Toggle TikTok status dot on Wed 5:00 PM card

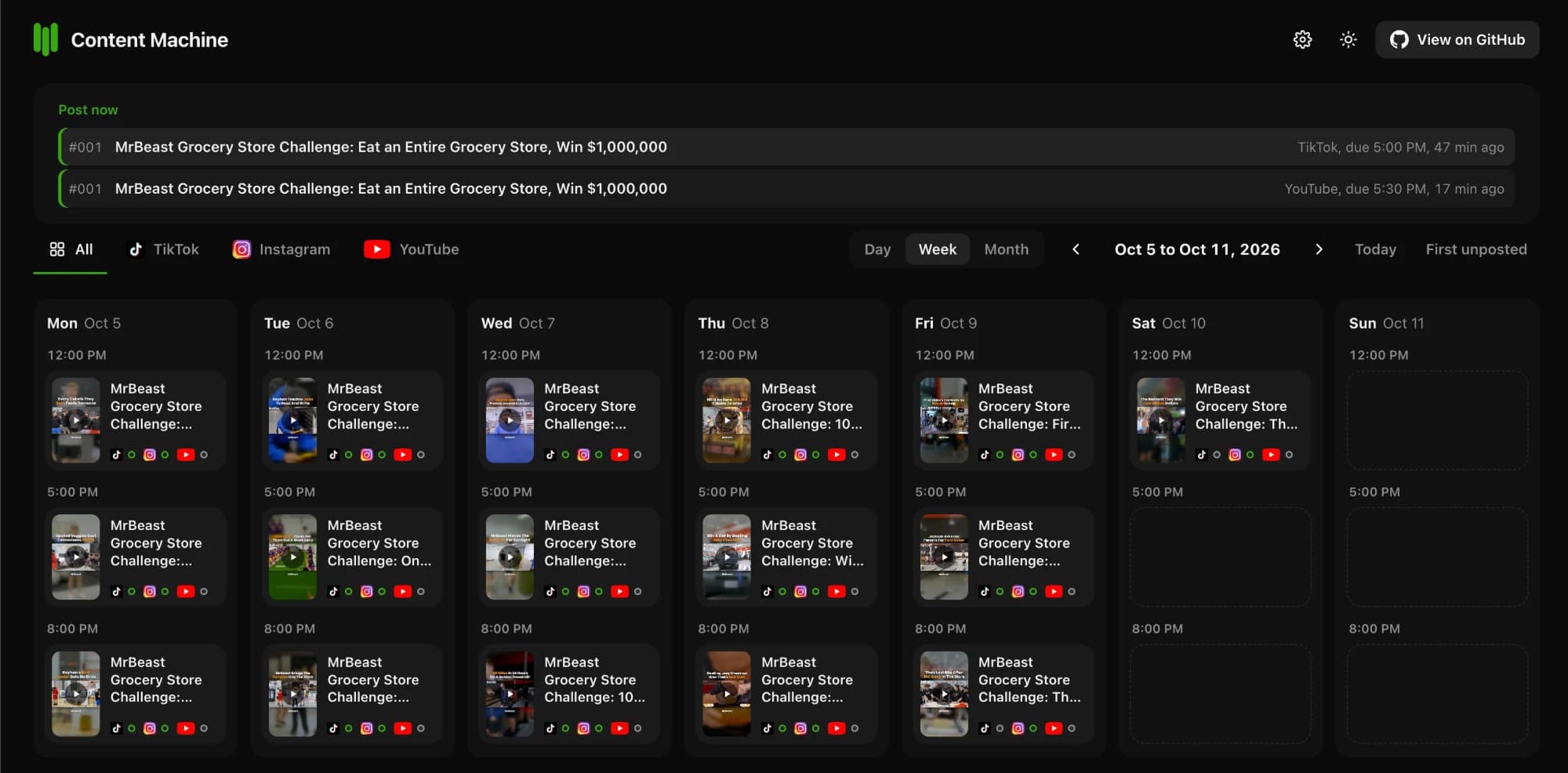click(565, 592)
